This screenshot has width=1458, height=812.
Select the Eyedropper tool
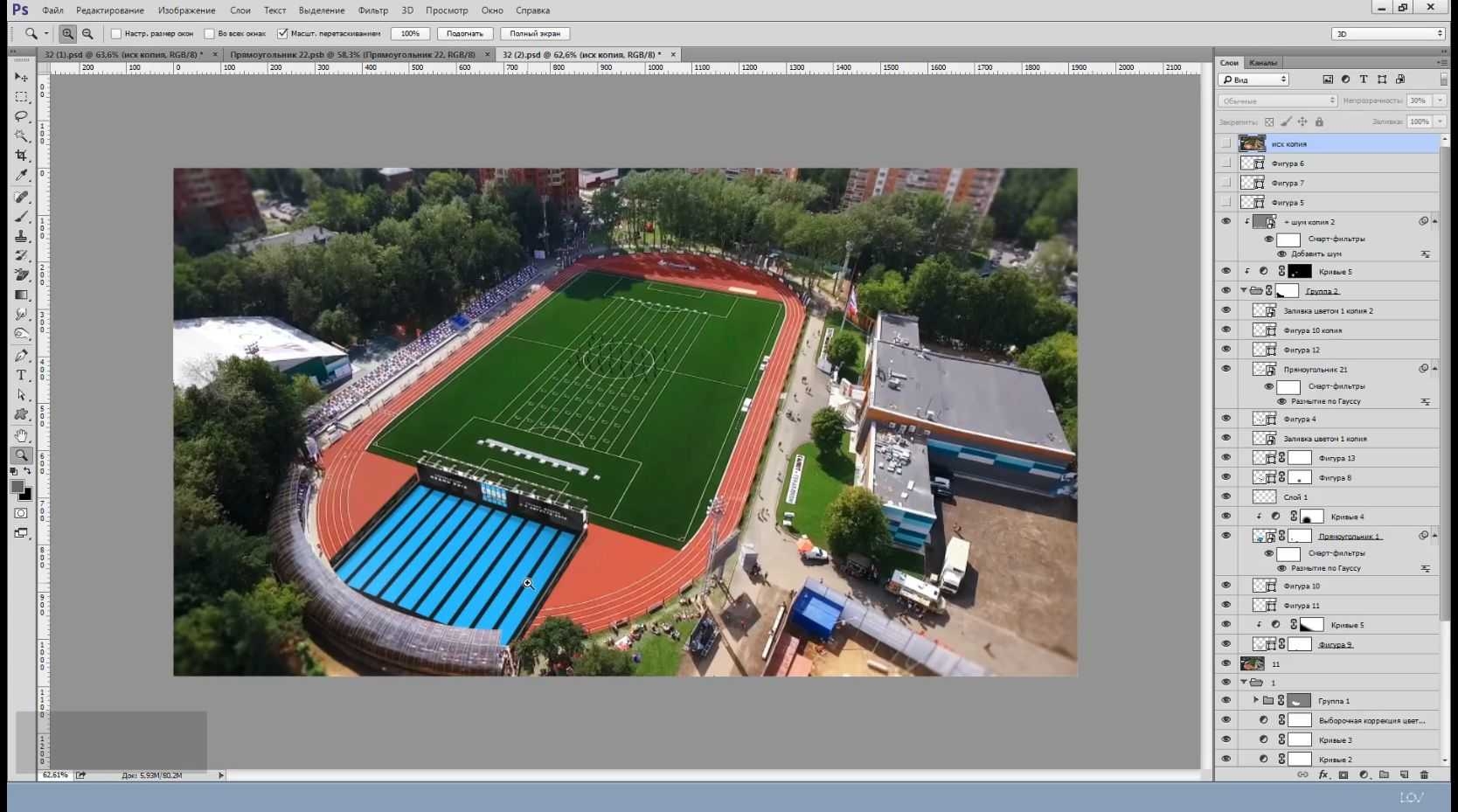pos(21,176)
